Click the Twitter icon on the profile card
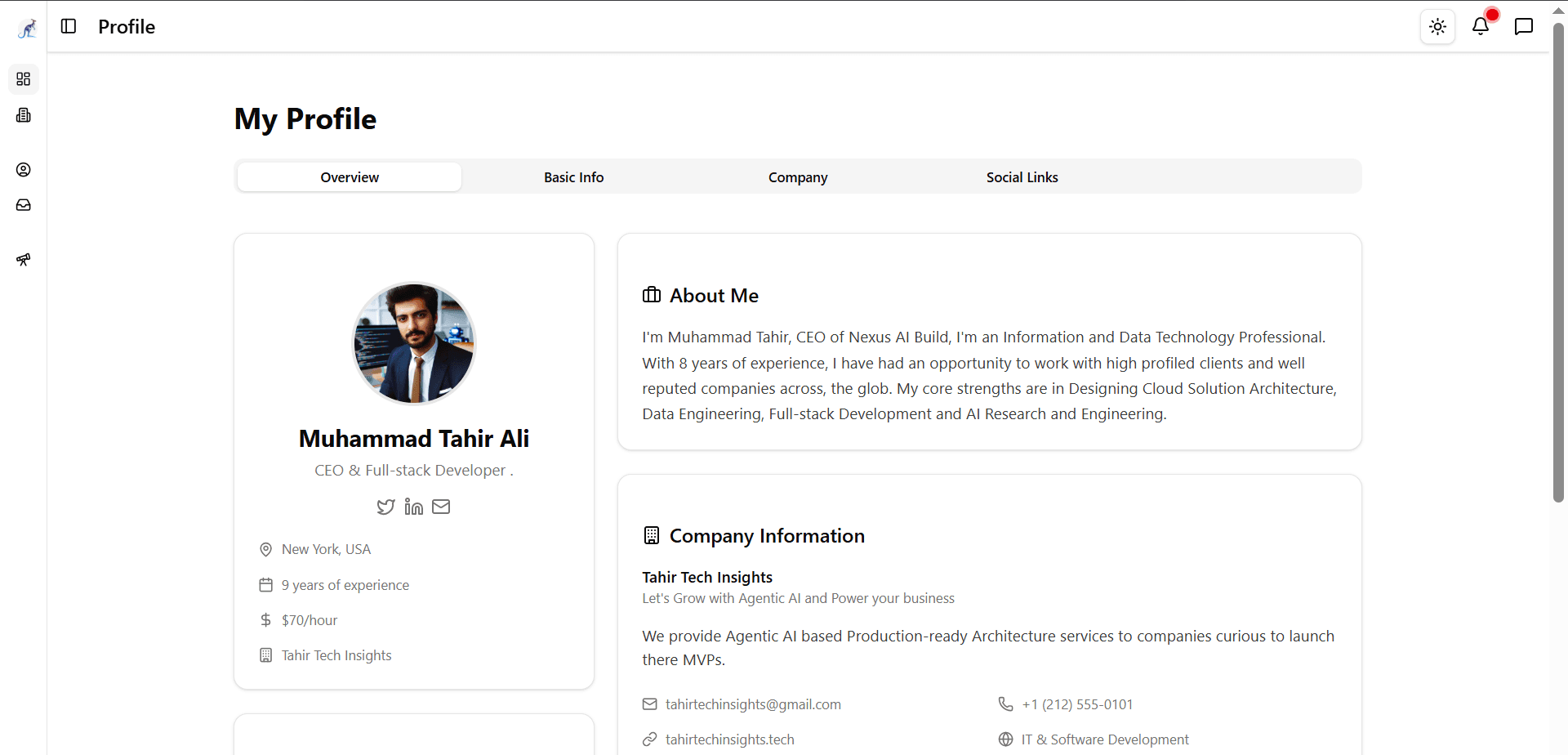Screen dimensions: 1568x755 click(x=386, y=507)
